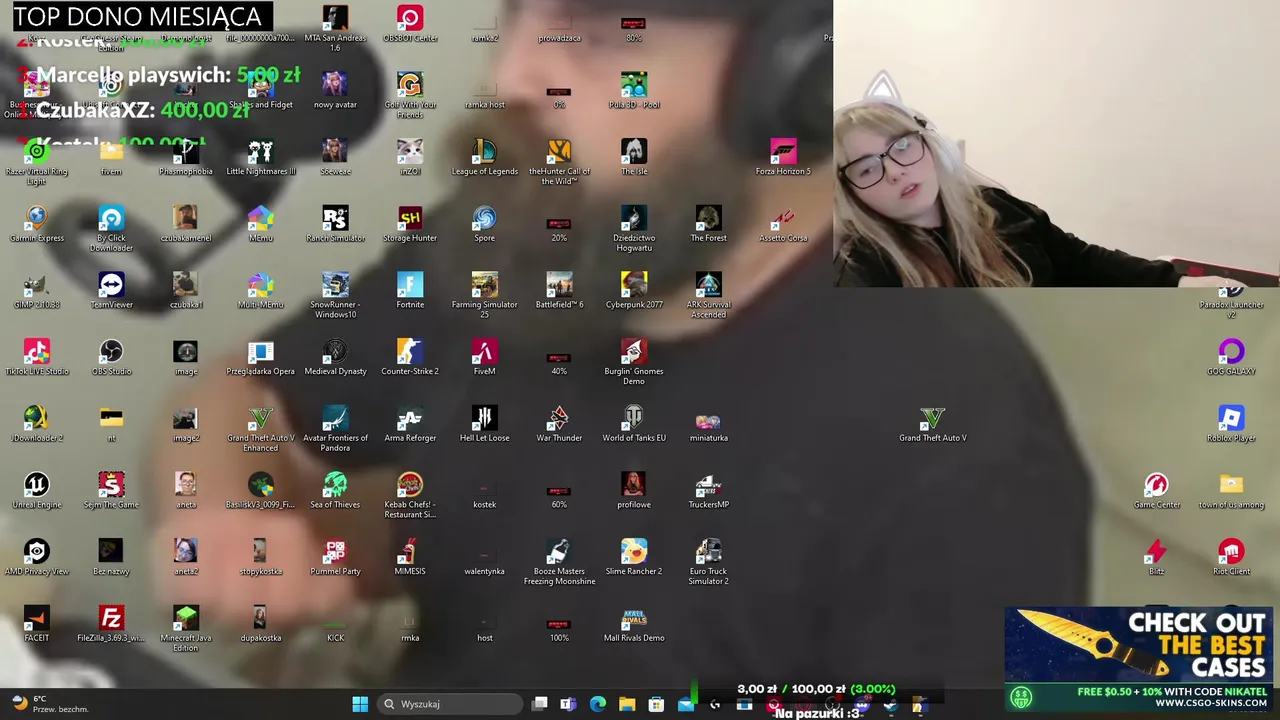Select Mall Rivals Demo shortcut
Image resolution: width=1280 pixels, height=720 pixels.
pyautogui.click(x=634, y=624)
